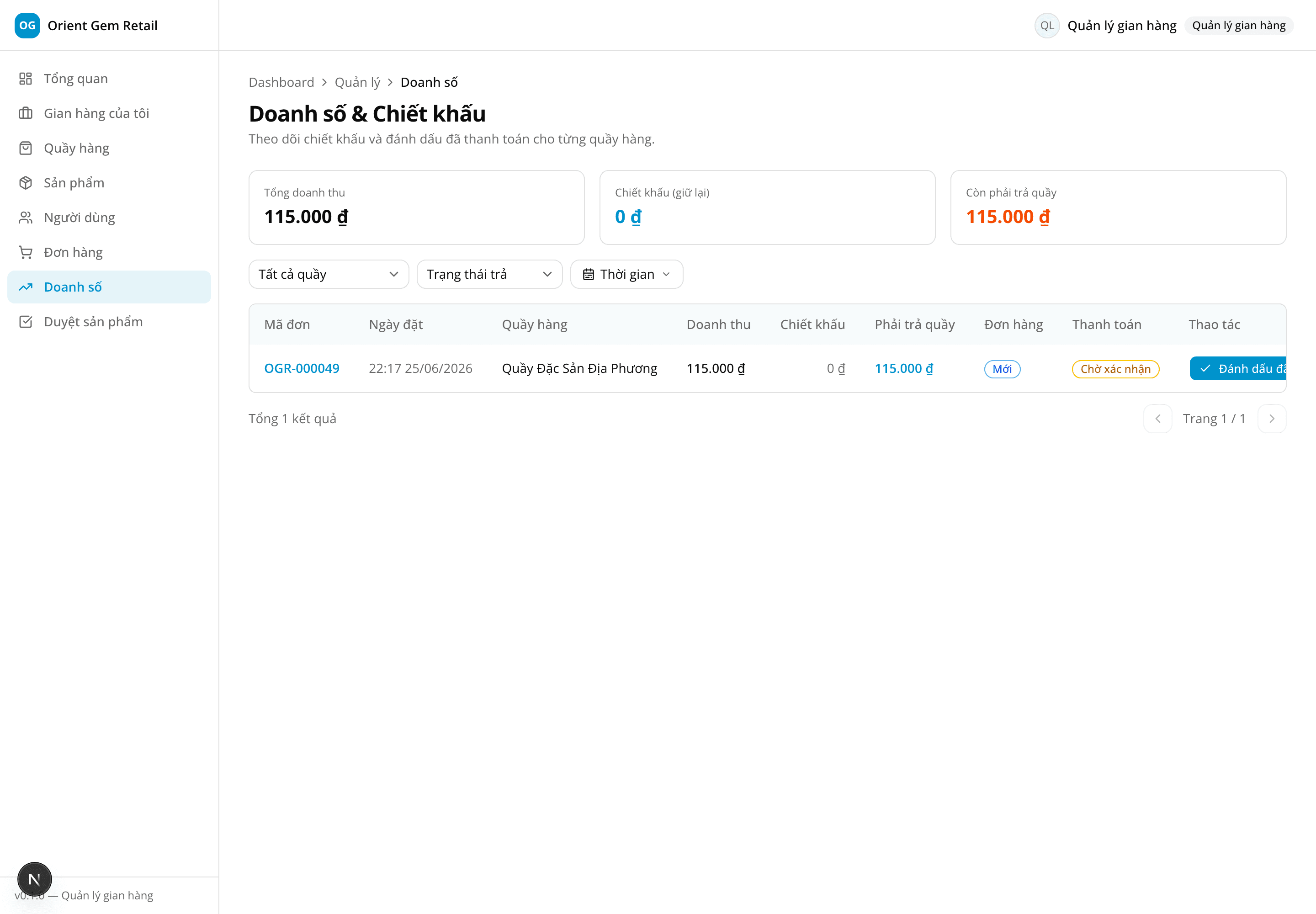Click Thanh toán column header
The height and width of the screenshot is (914, 1316).
click(1106, 325)
